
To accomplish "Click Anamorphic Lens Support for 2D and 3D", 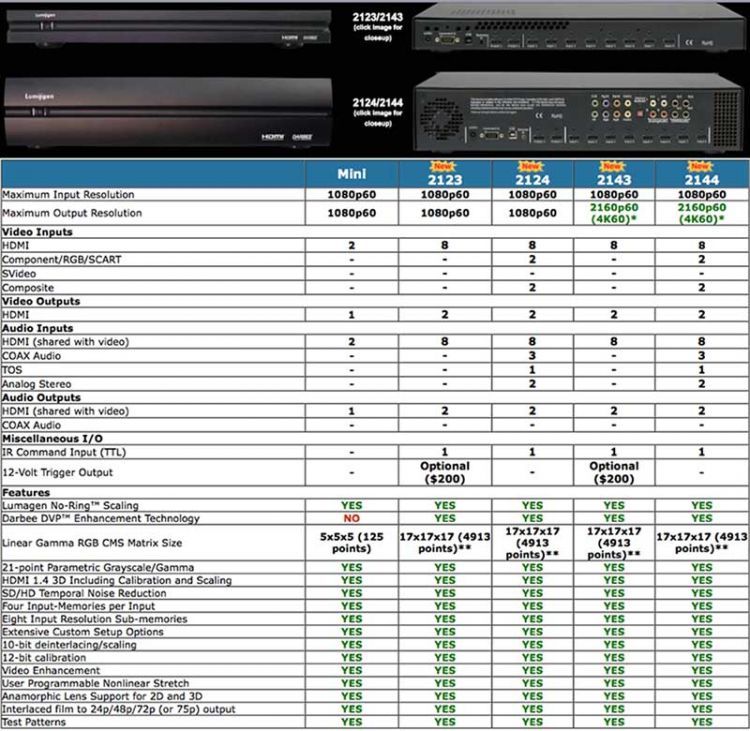I will (x=102, y=697).
